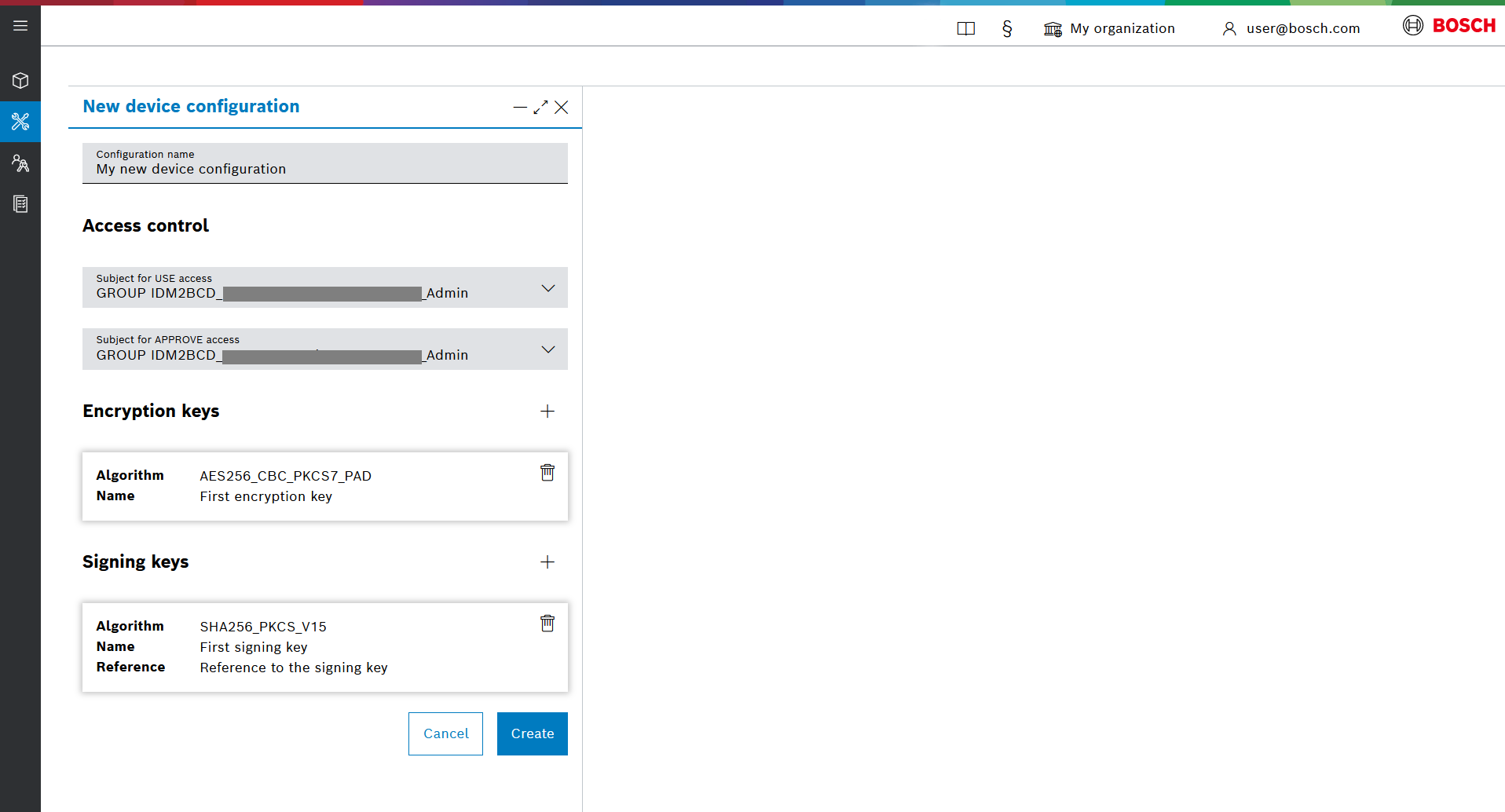1505x812 pixels.
Task: Click the cube icon in sidebar
Action: [x=20, y=81]
